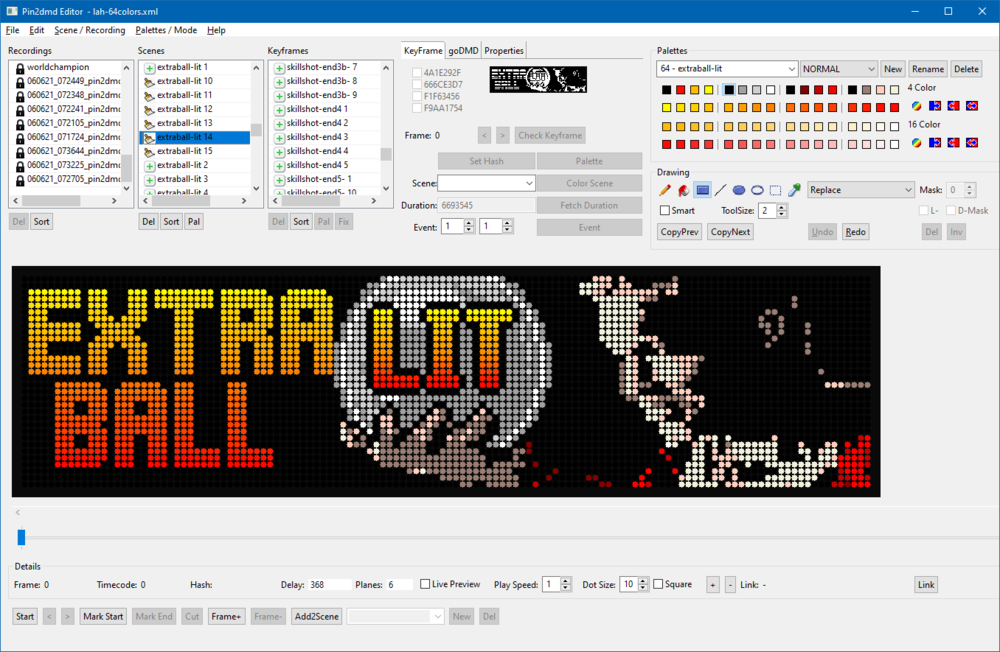Switch to the Properties tab

504,50
